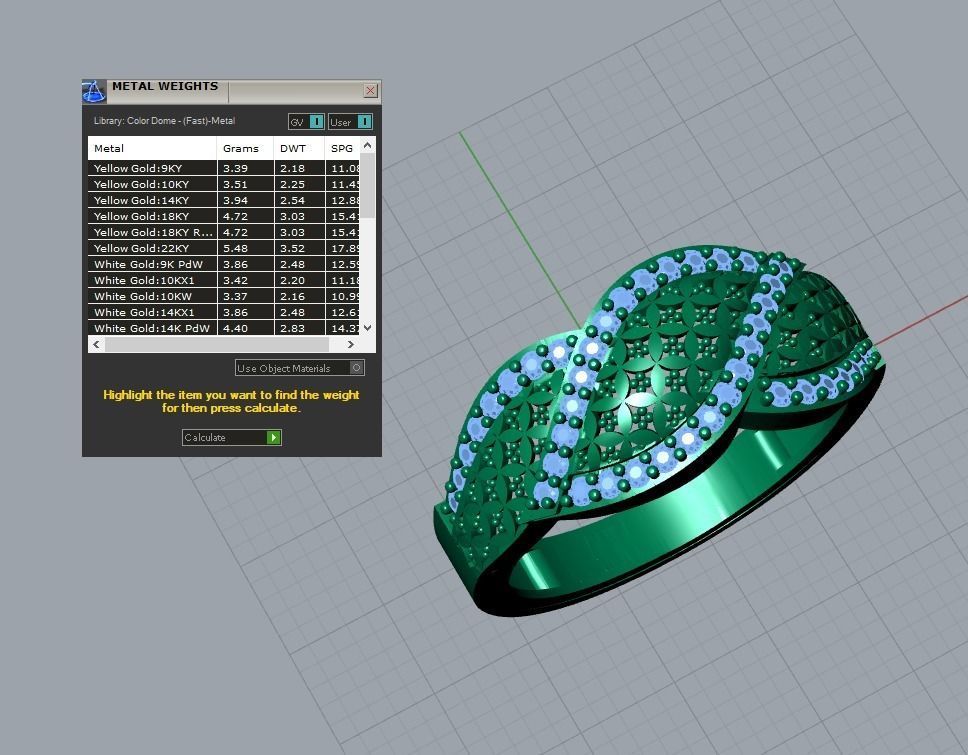Image resolution: width=968 pixels, height=755 pixels.
Task: Select the Yellow Gold:9KY row
Action: click(223, 168)
